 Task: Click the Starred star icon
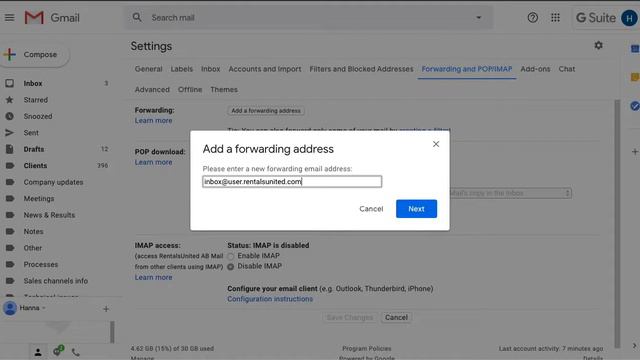click(9, 100)
